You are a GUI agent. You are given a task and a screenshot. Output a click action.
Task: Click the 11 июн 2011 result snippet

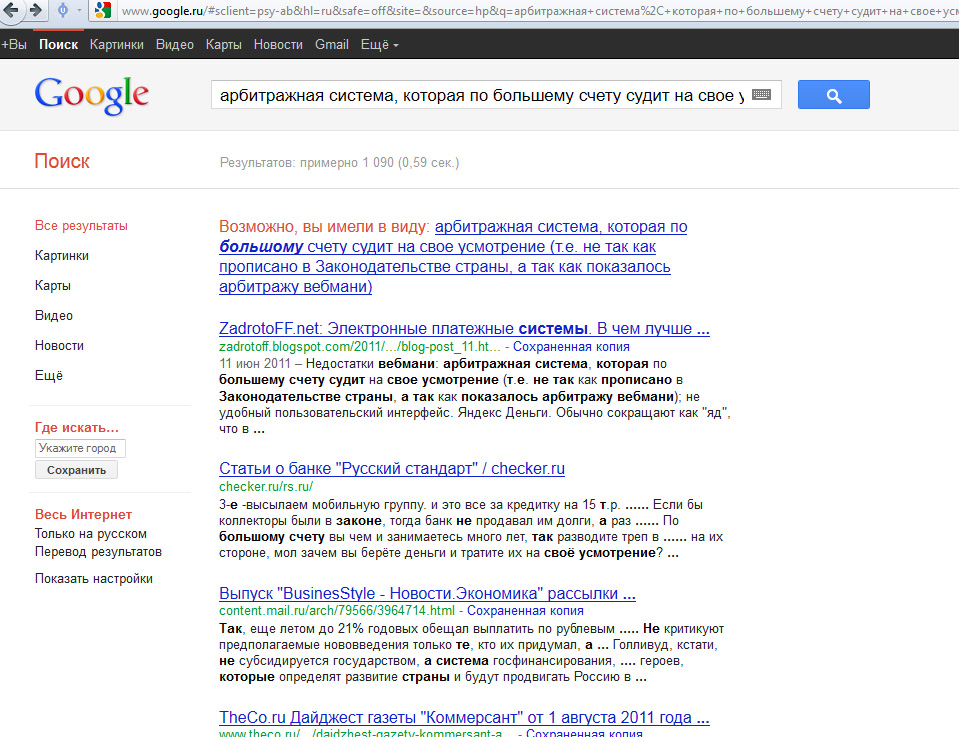(475, 396)
